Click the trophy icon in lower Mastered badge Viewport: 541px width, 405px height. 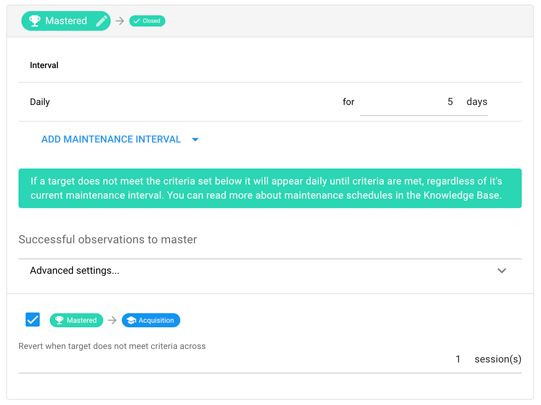tap(59, 320)
